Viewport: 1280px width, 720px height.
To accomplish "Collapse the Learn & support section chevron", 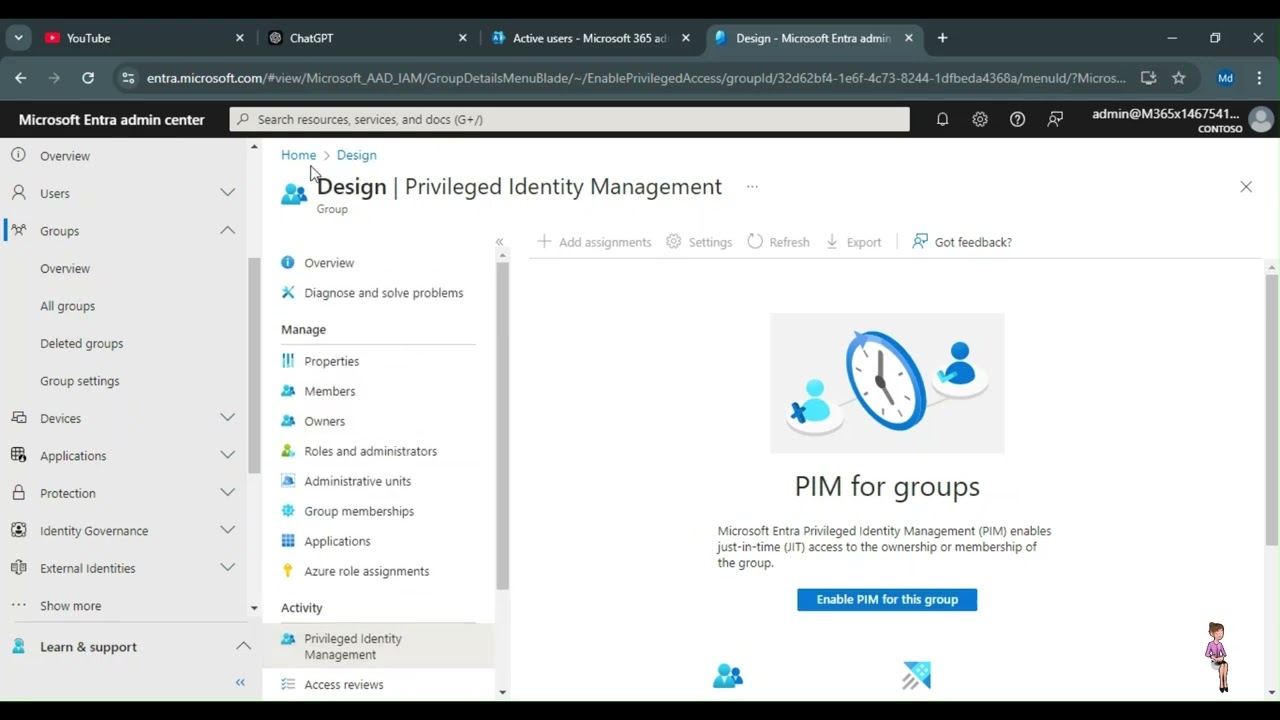I will coord(243,646).
